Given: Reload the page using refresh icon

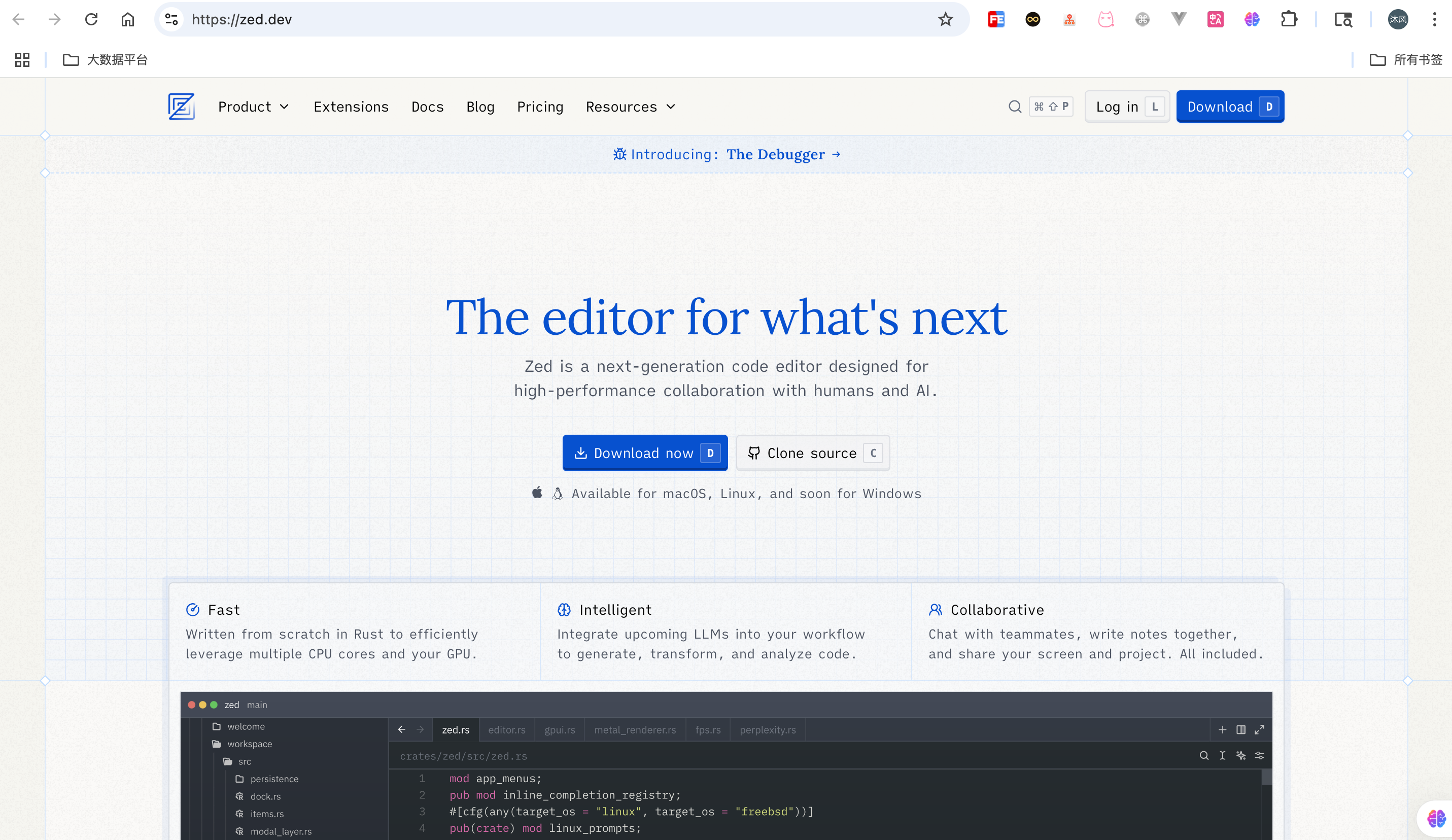Looking at the screenshot, I should (91, 20).
